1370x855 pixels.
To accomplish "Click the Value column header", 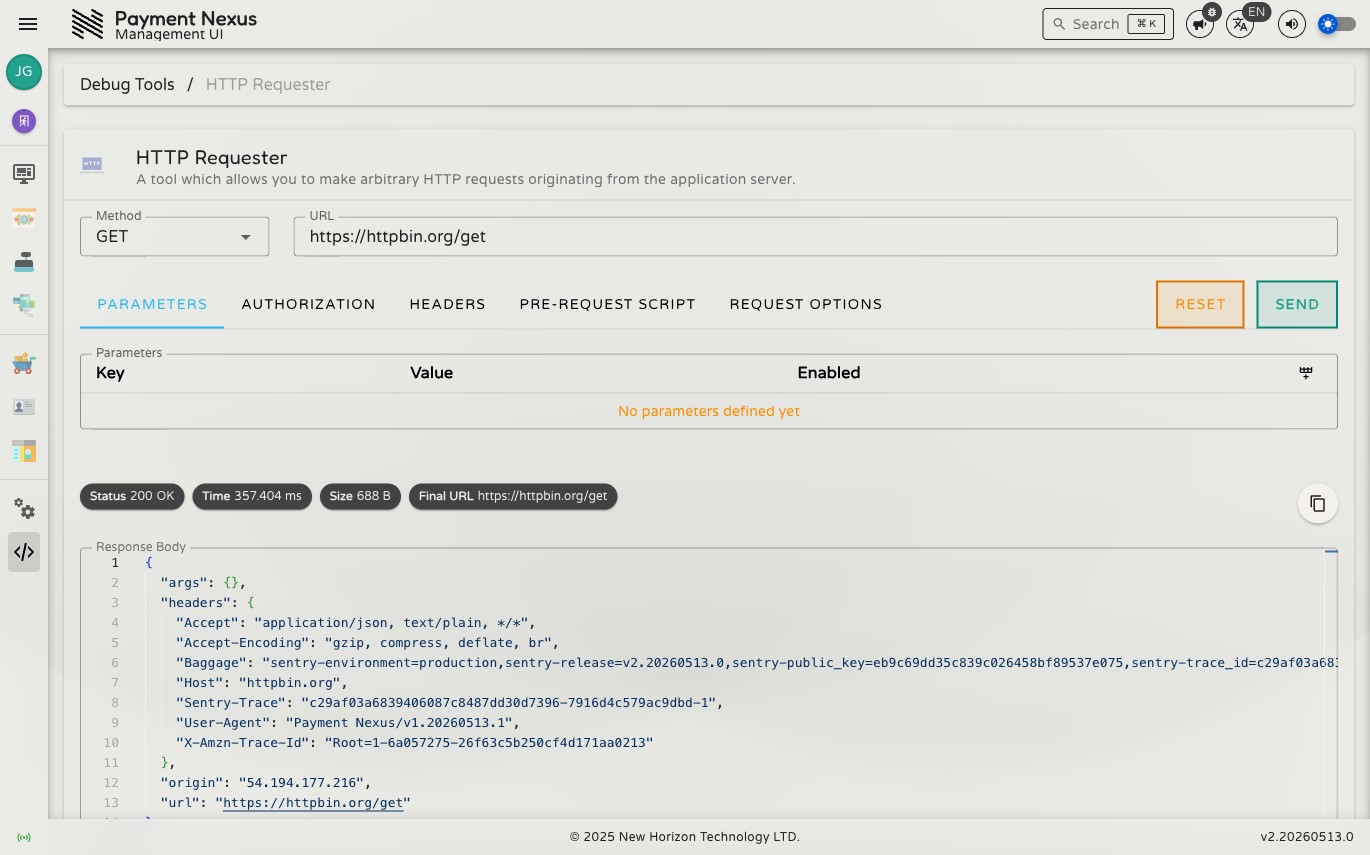I will (432, 373).
